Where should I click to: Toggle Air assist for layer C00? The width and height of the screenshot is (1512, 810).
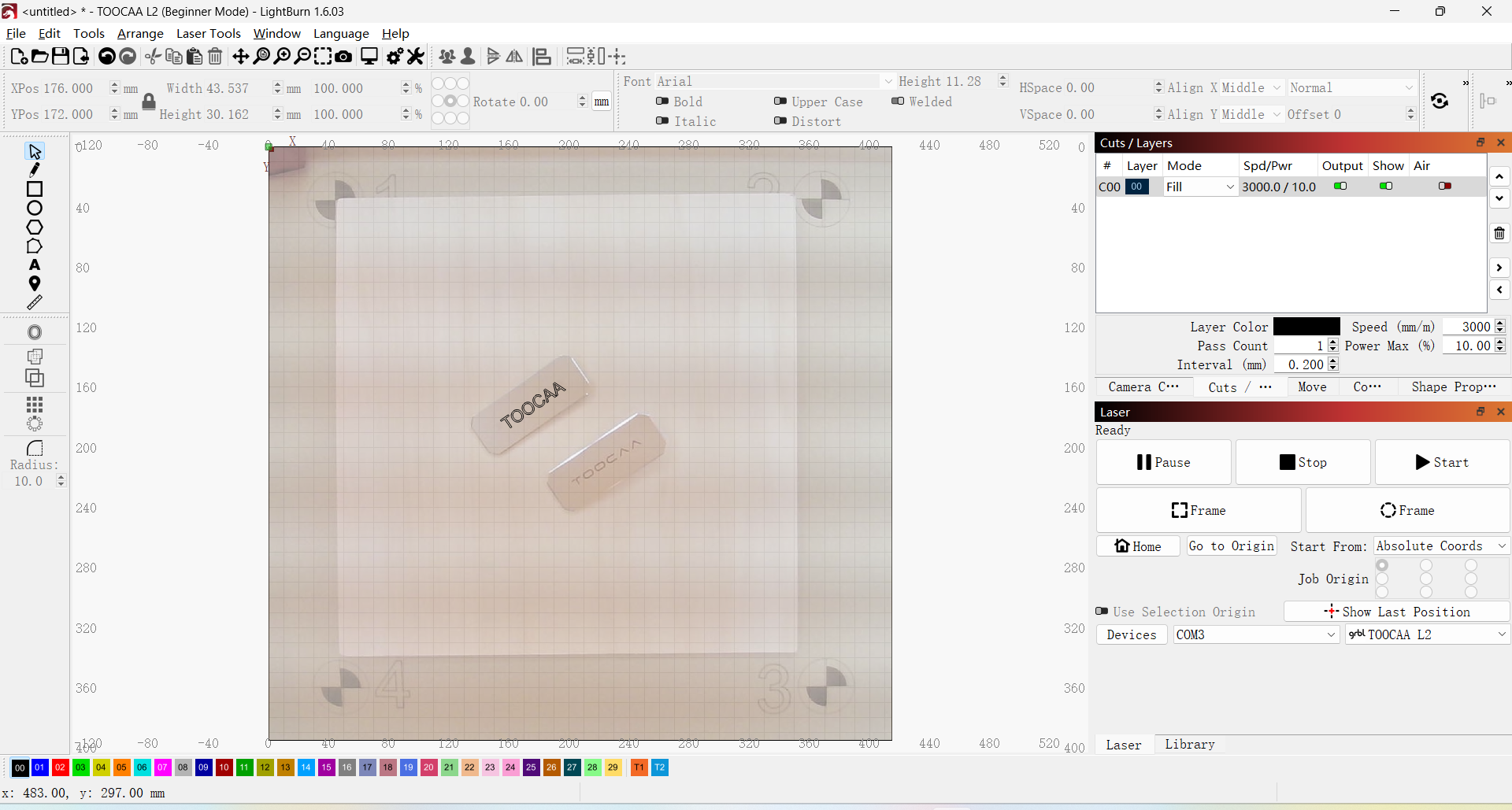coord(1445,187)
